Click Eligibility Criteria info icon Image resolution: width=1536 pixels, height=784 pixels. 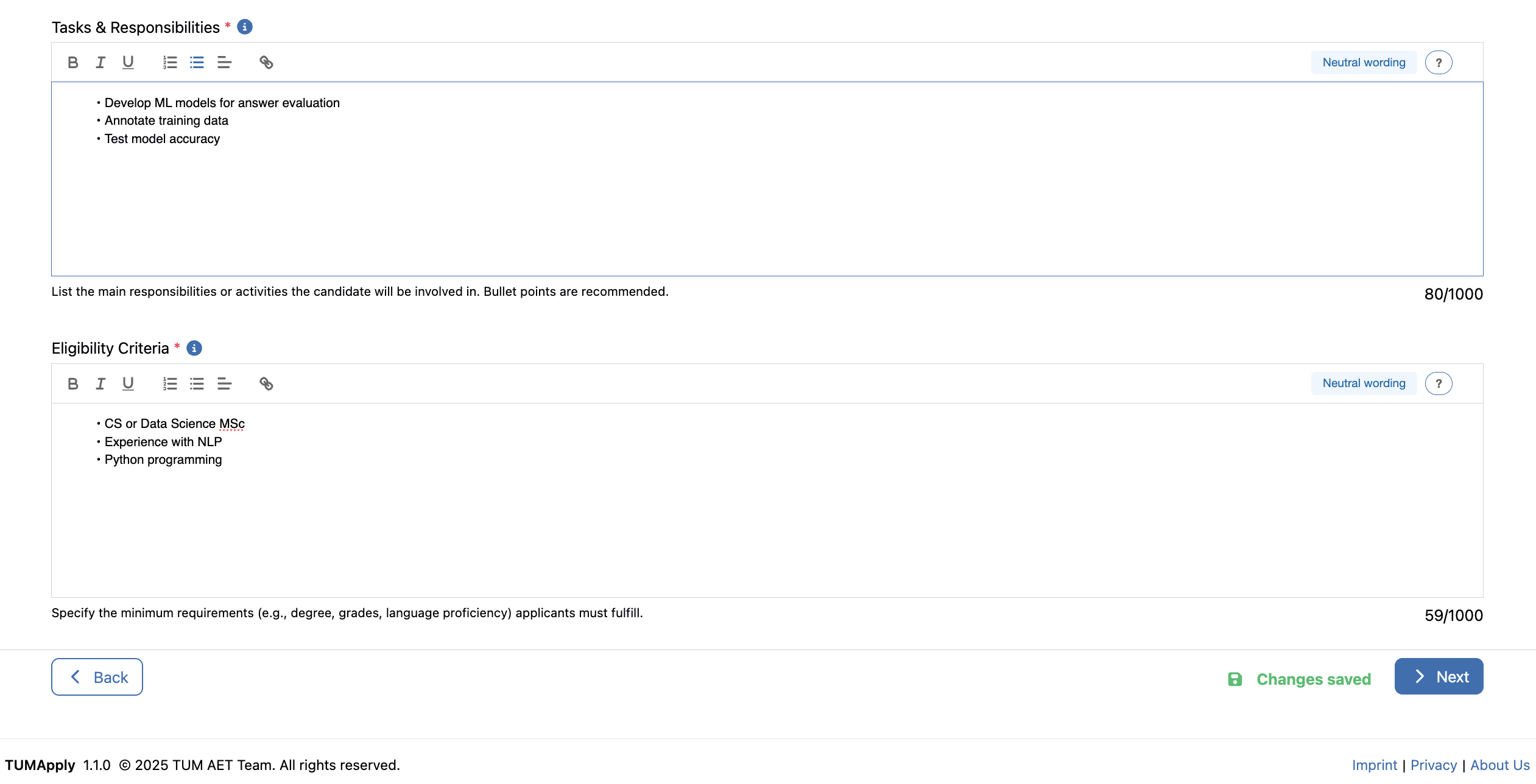click(x=194, y=348)
